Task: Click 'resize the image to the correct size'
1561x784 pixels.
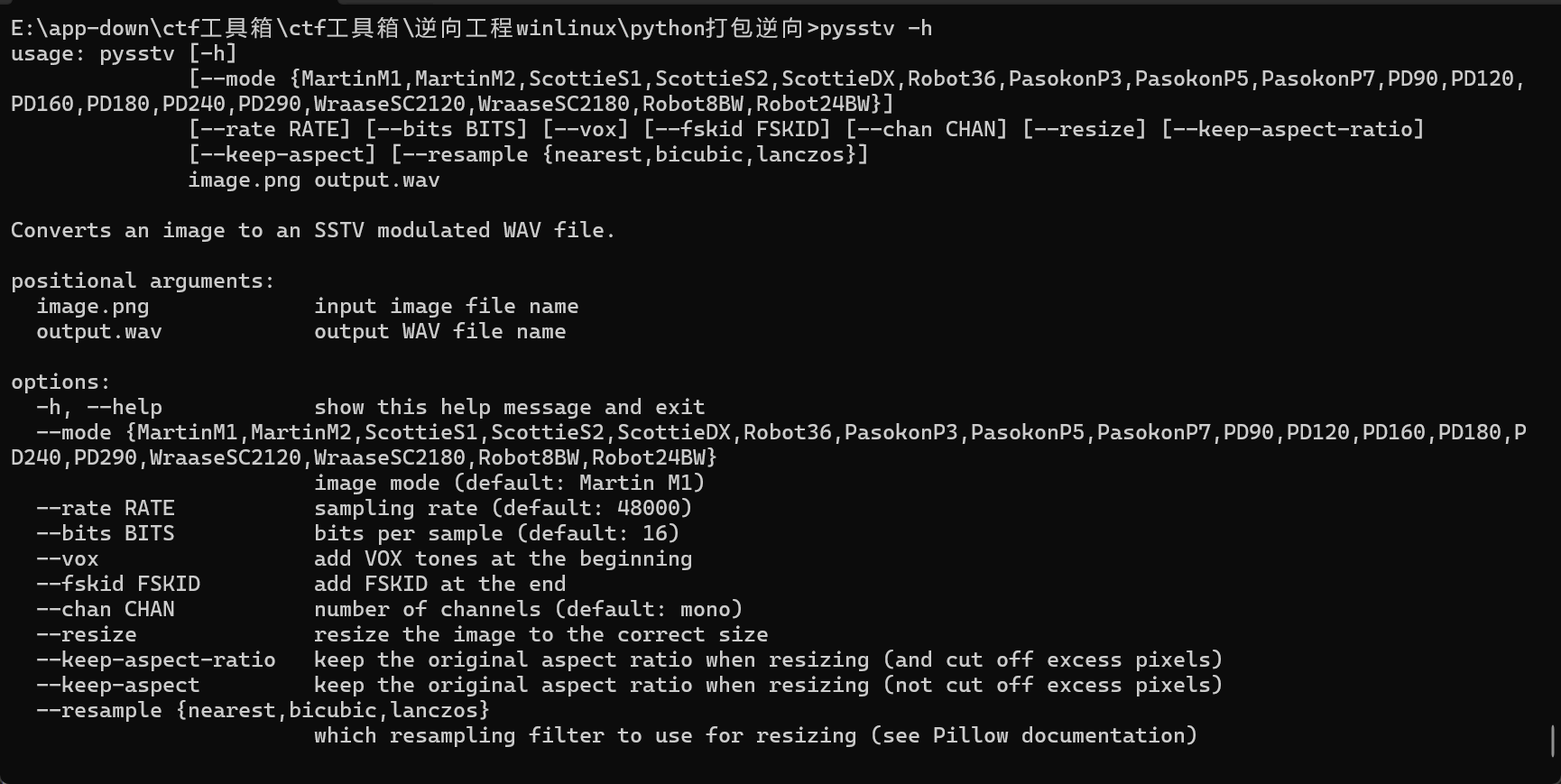Action: [x=540, y=634]
